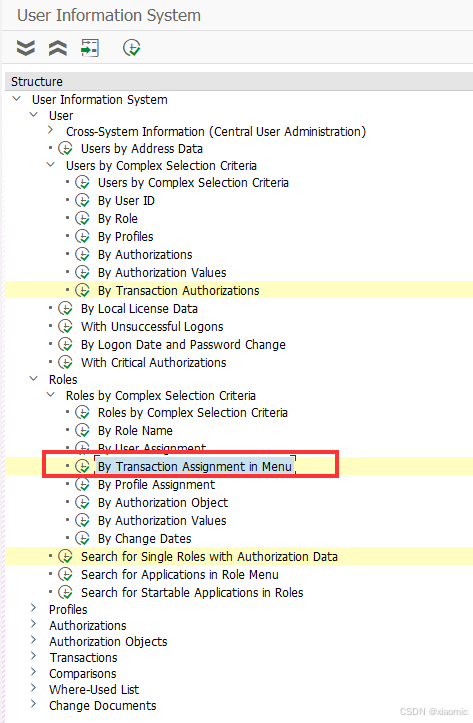Click the Expand All double-down arrow toolbar icon
This screenshot has height=723, width=473.
coord(25,48)
